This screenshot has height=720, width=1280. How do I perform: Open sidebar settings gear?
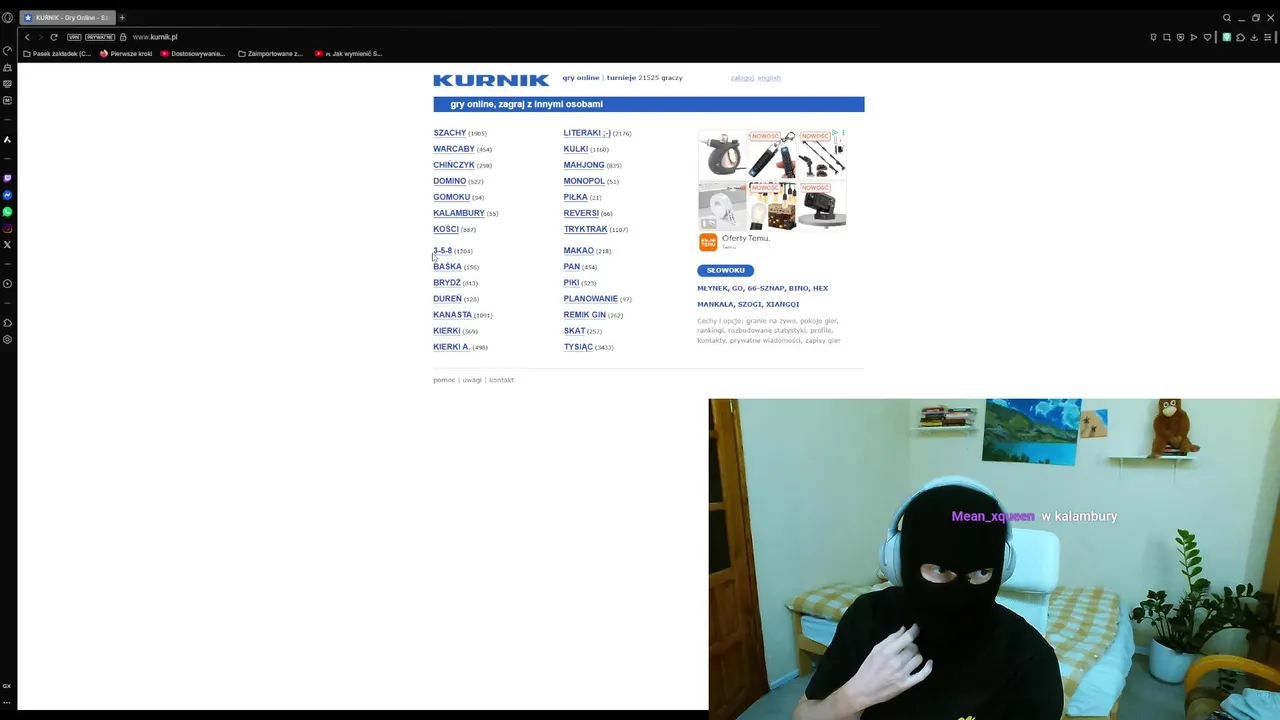tap(7, 340)
